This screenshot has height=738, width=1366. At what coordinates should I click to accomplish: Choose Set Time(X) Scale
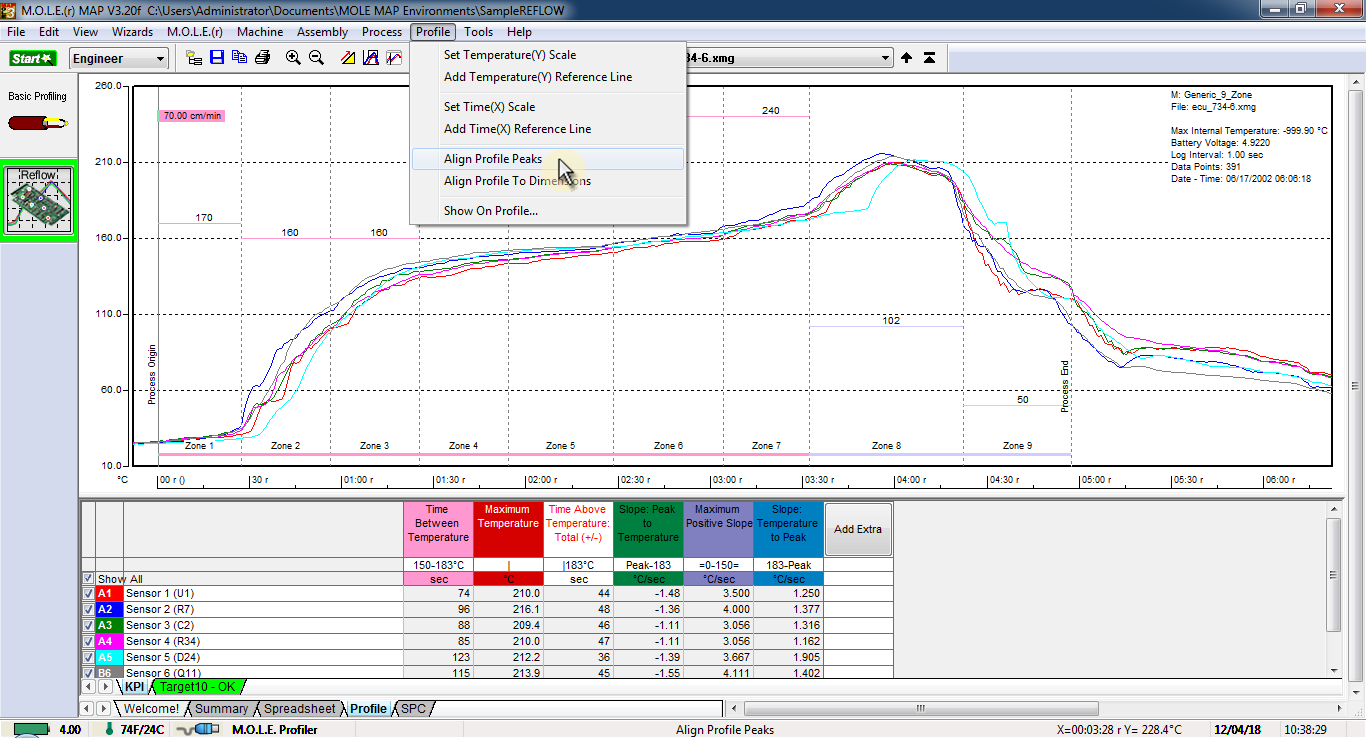[x=548, y=107]
